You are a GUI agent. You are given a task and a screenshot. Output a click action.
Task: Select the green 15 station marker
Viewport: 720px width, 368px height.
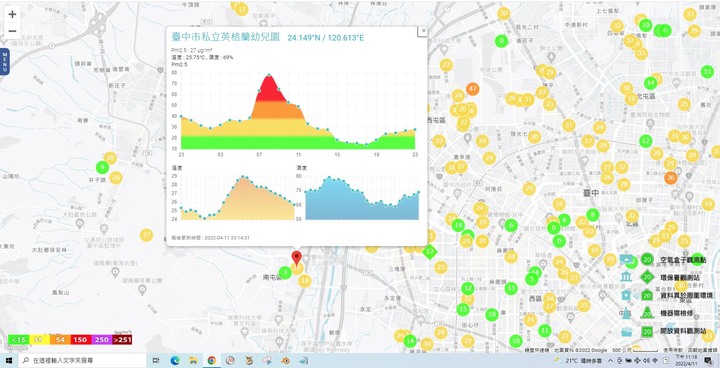point(462,309)
